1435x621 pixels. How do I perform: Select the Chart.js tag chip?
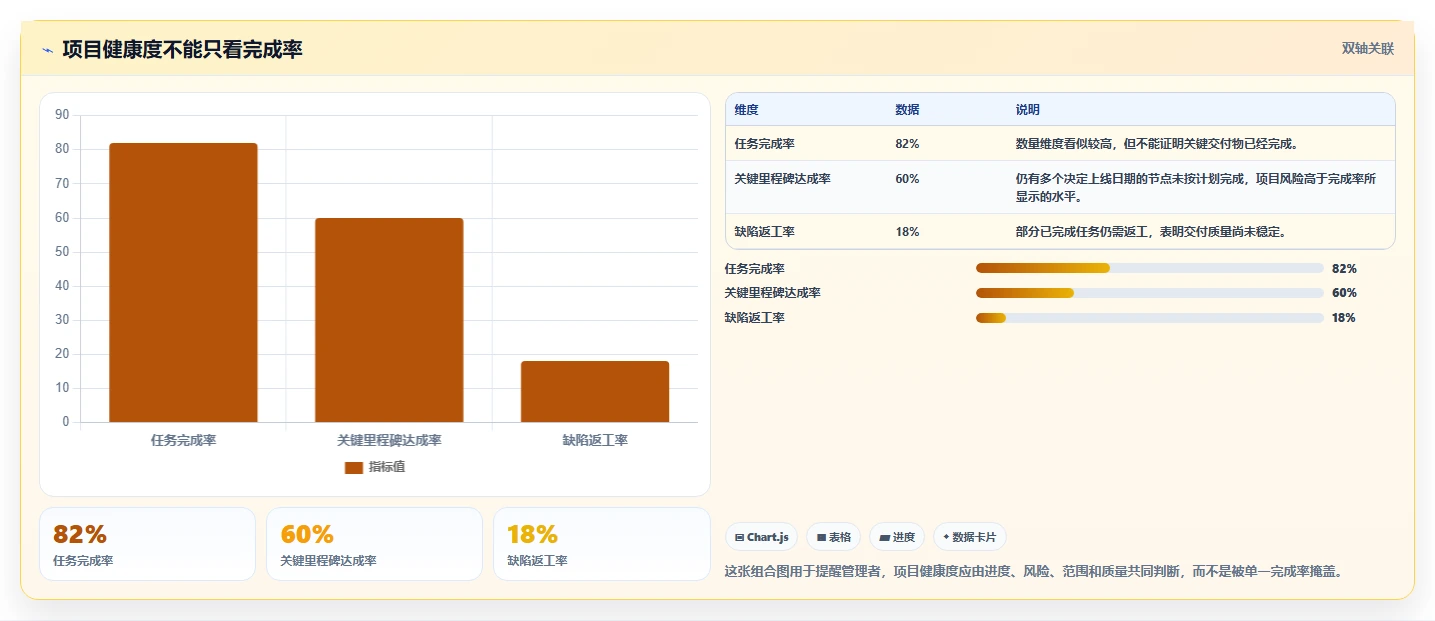[x=761, y=537]
